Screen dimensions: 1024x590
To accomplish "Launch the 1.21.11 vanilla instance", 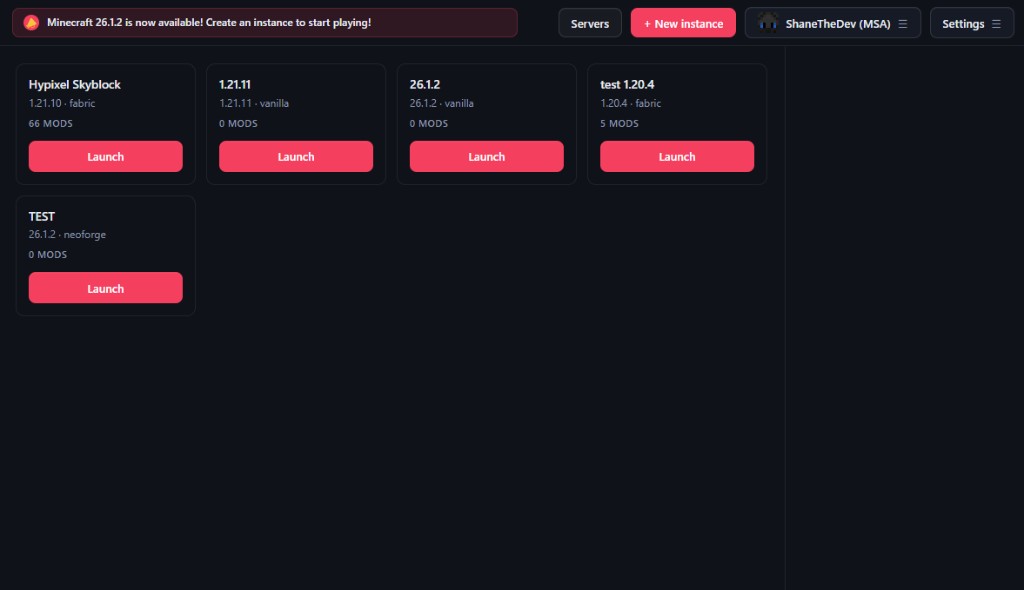I will point(296,156).
